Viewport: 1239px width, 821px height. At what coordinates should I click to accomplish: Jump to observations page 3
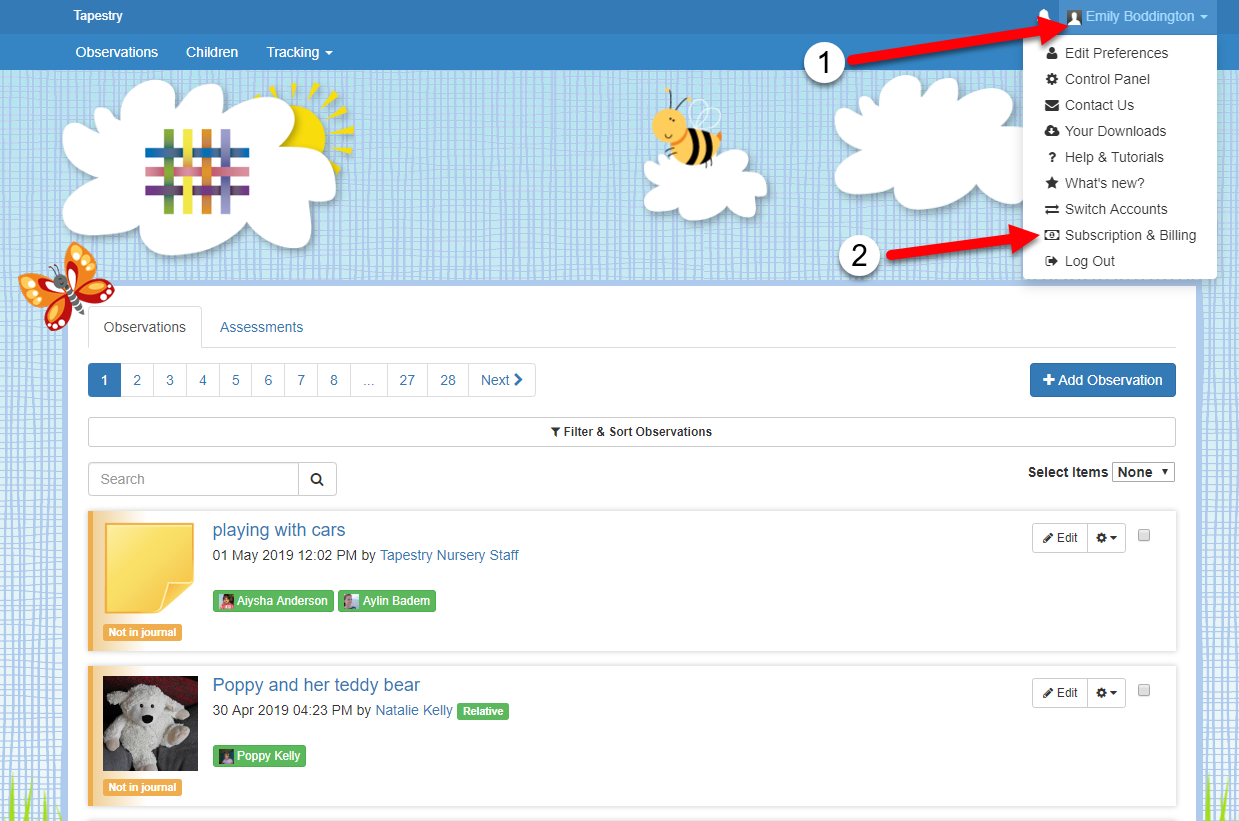(x=170, y=380)
